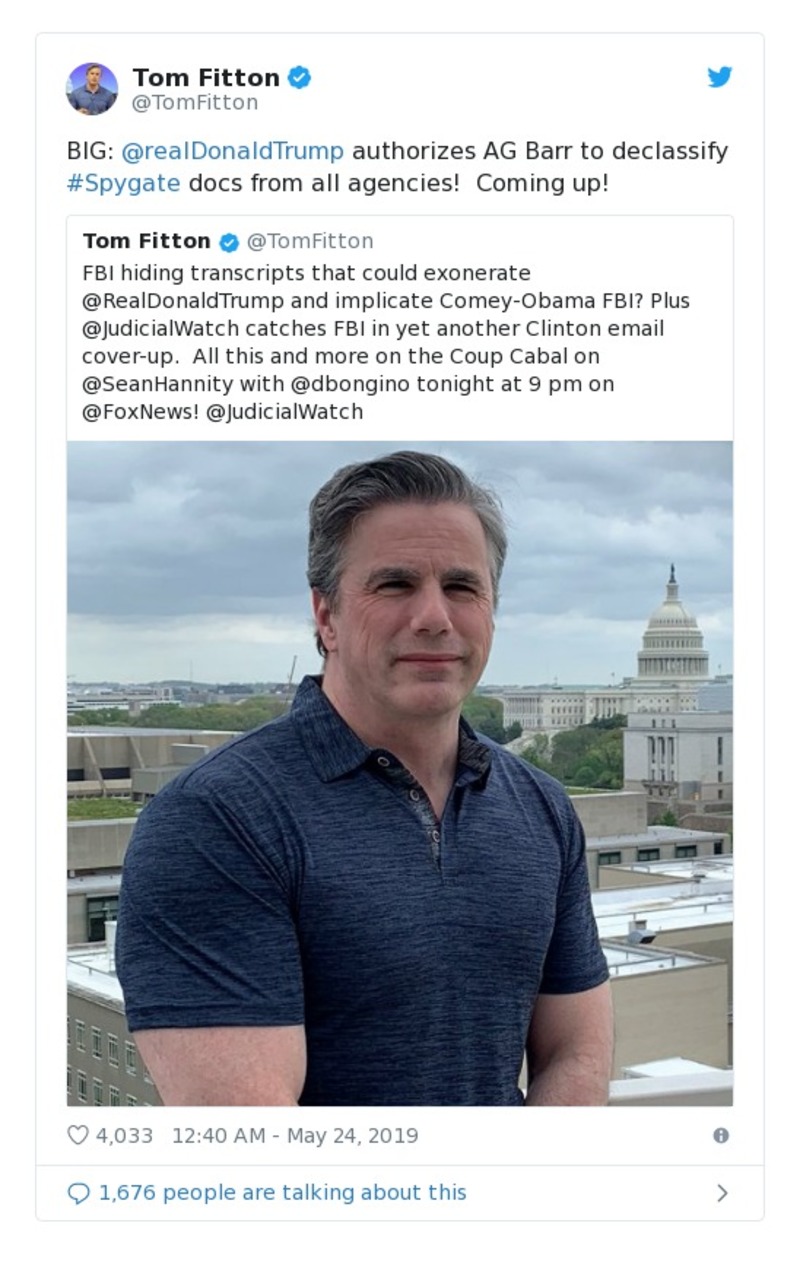Viewport: 800px width, 1261px height.
Task: Expand the conversation via the right chevron
Action: (x=722, y=1192)
